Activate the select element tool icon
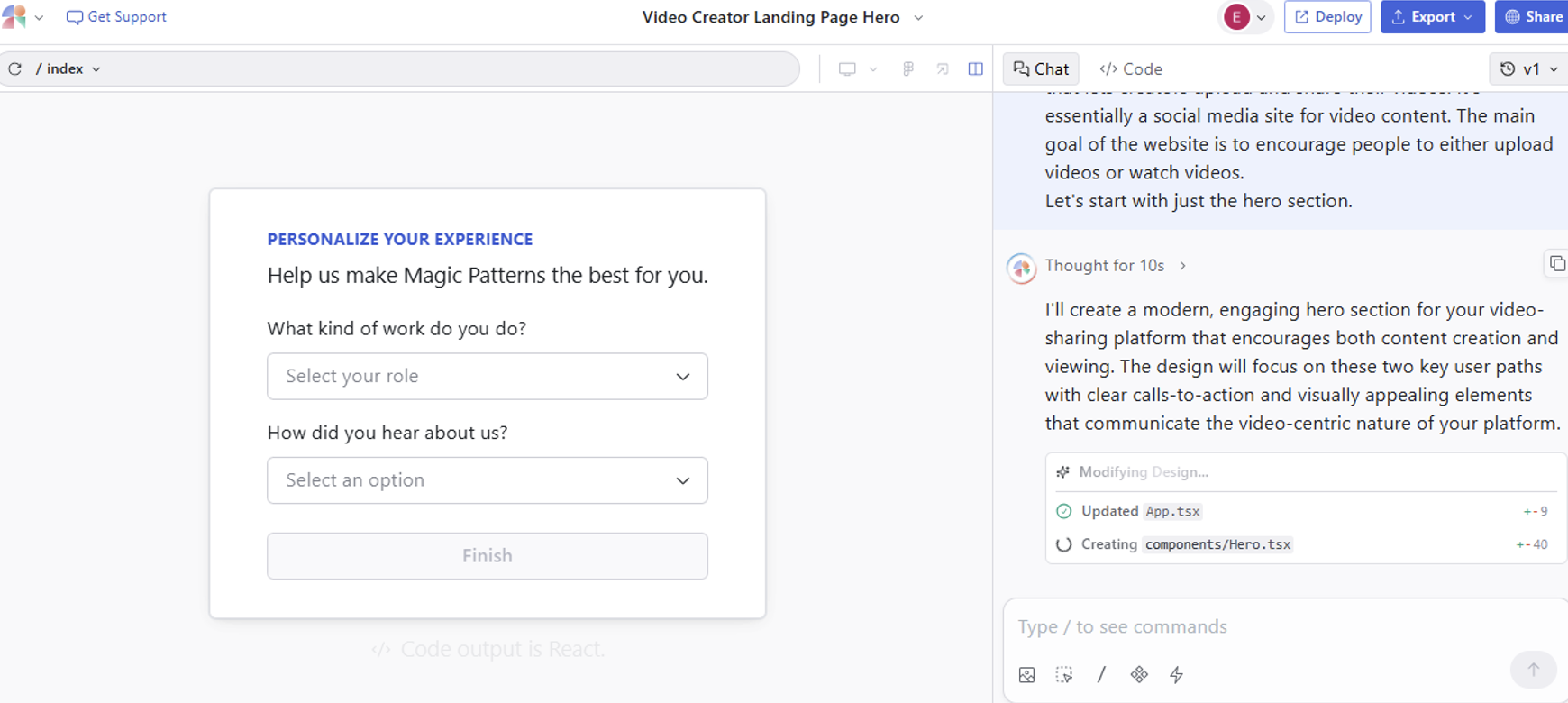The image size is (1568, 703). tap(1064, 675)
